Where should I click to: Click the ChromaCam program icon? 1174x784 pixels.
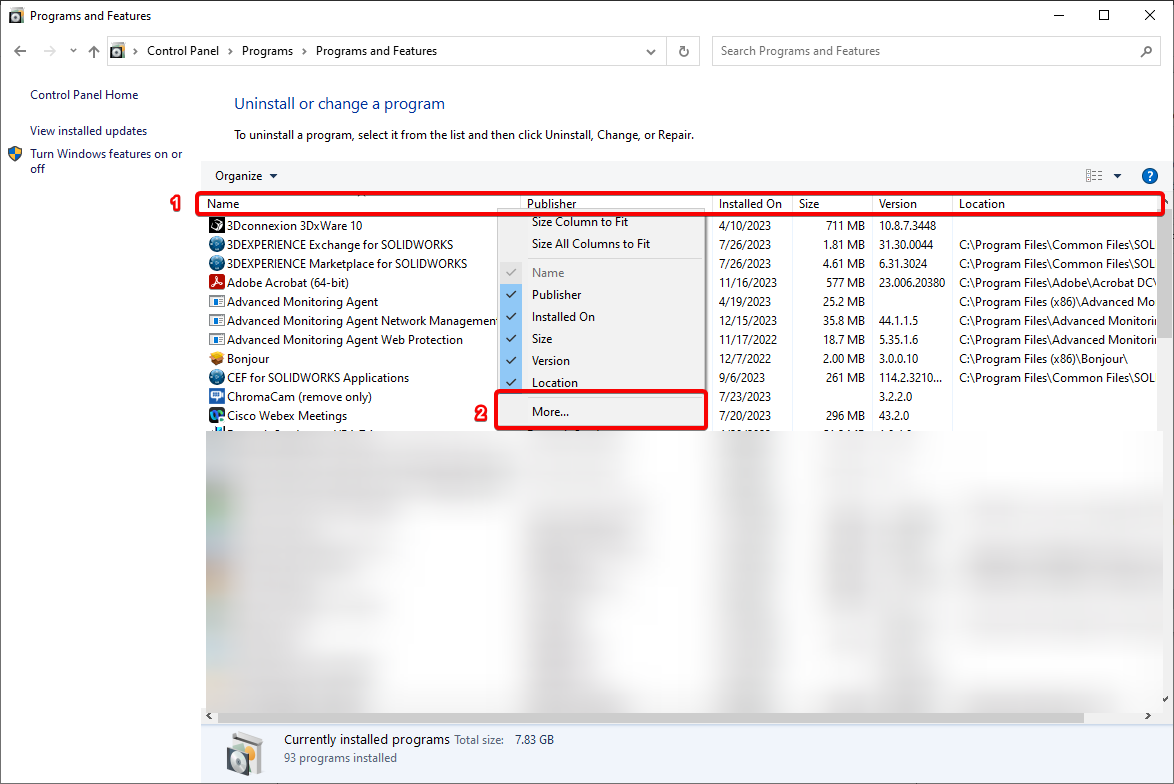point(216,396)
